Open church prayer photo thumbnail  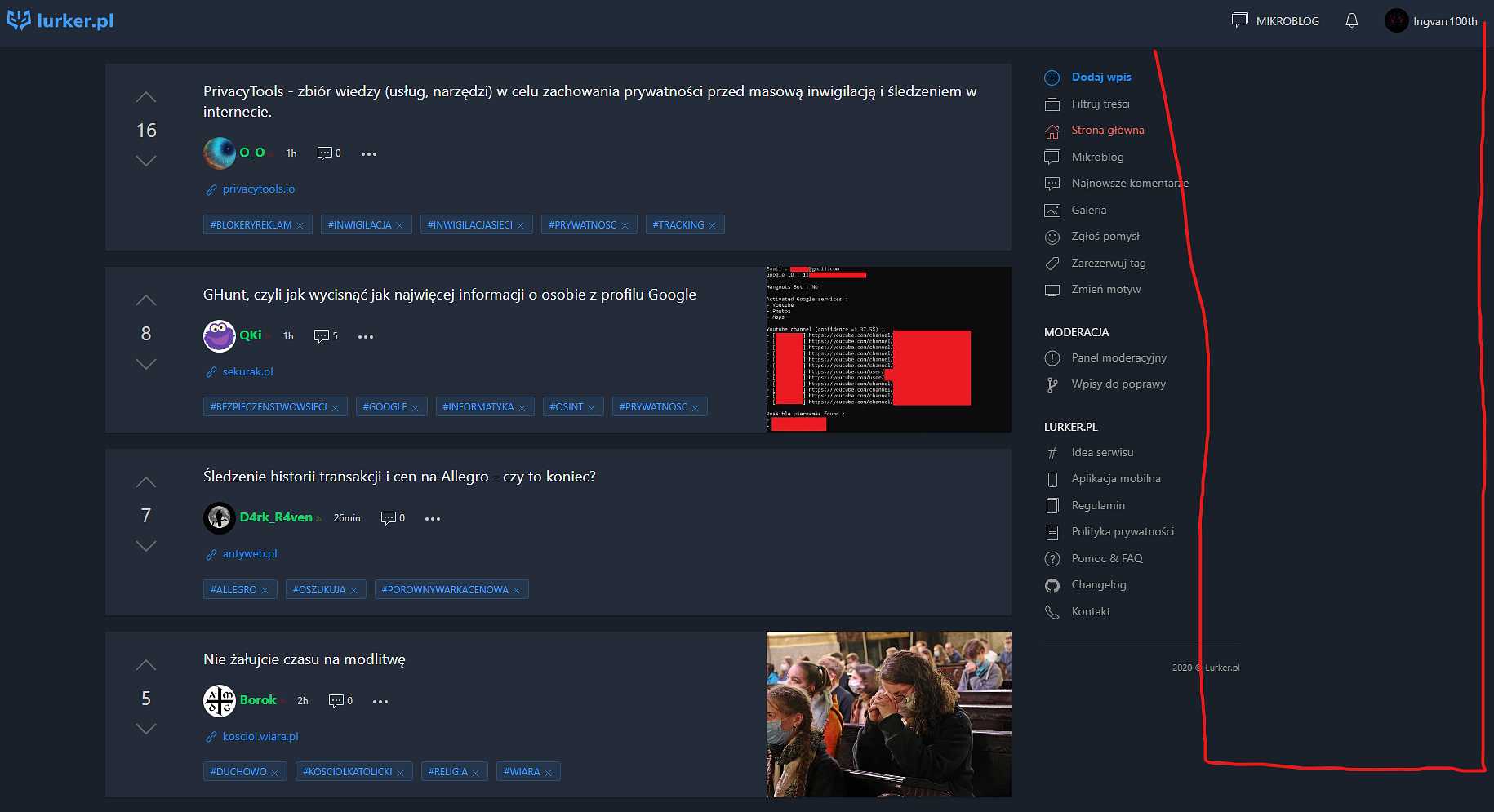point(889,714)
